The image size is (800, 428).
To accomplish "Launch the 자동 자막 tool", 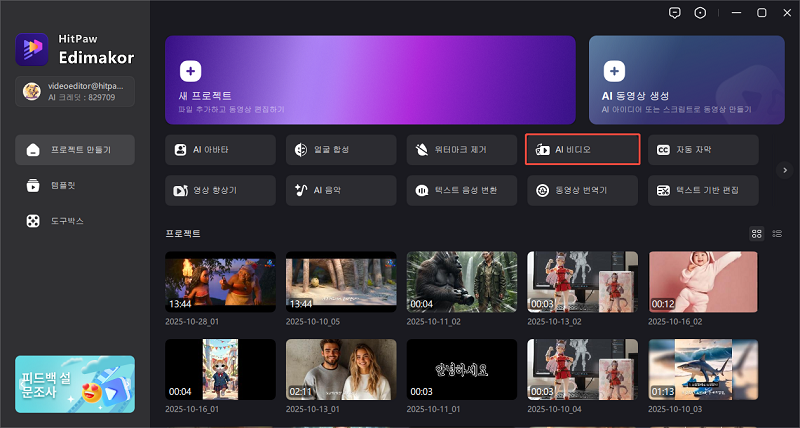I will [x=703, y=149].
